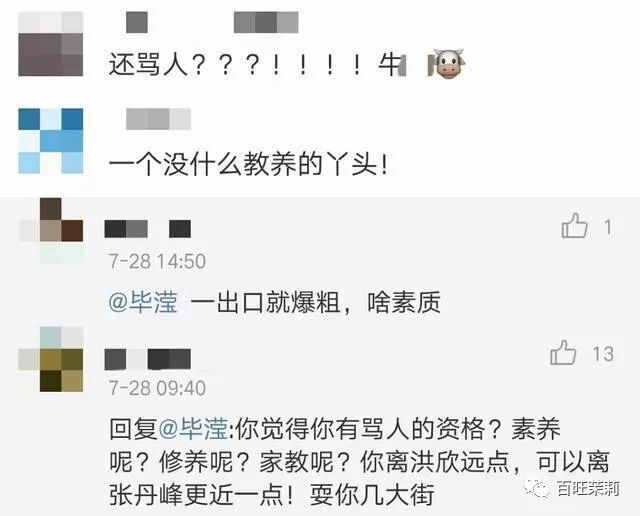The image size is (640, 516).
Task: Click the cow face emoji
Action: [x=448, y=63]
